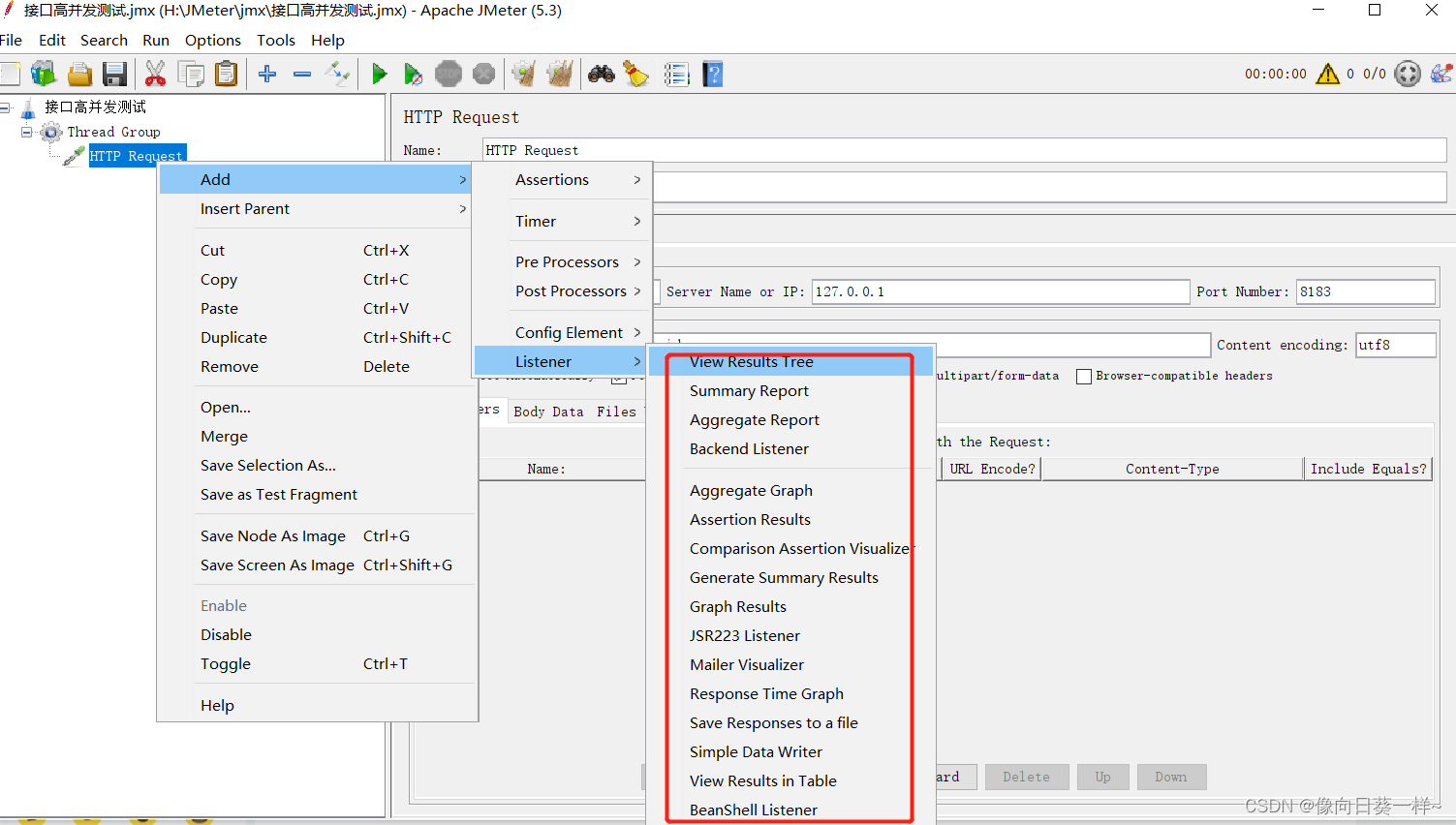
Task: Open the Function Helper dialog icon
Action: (x=676, y=74)
